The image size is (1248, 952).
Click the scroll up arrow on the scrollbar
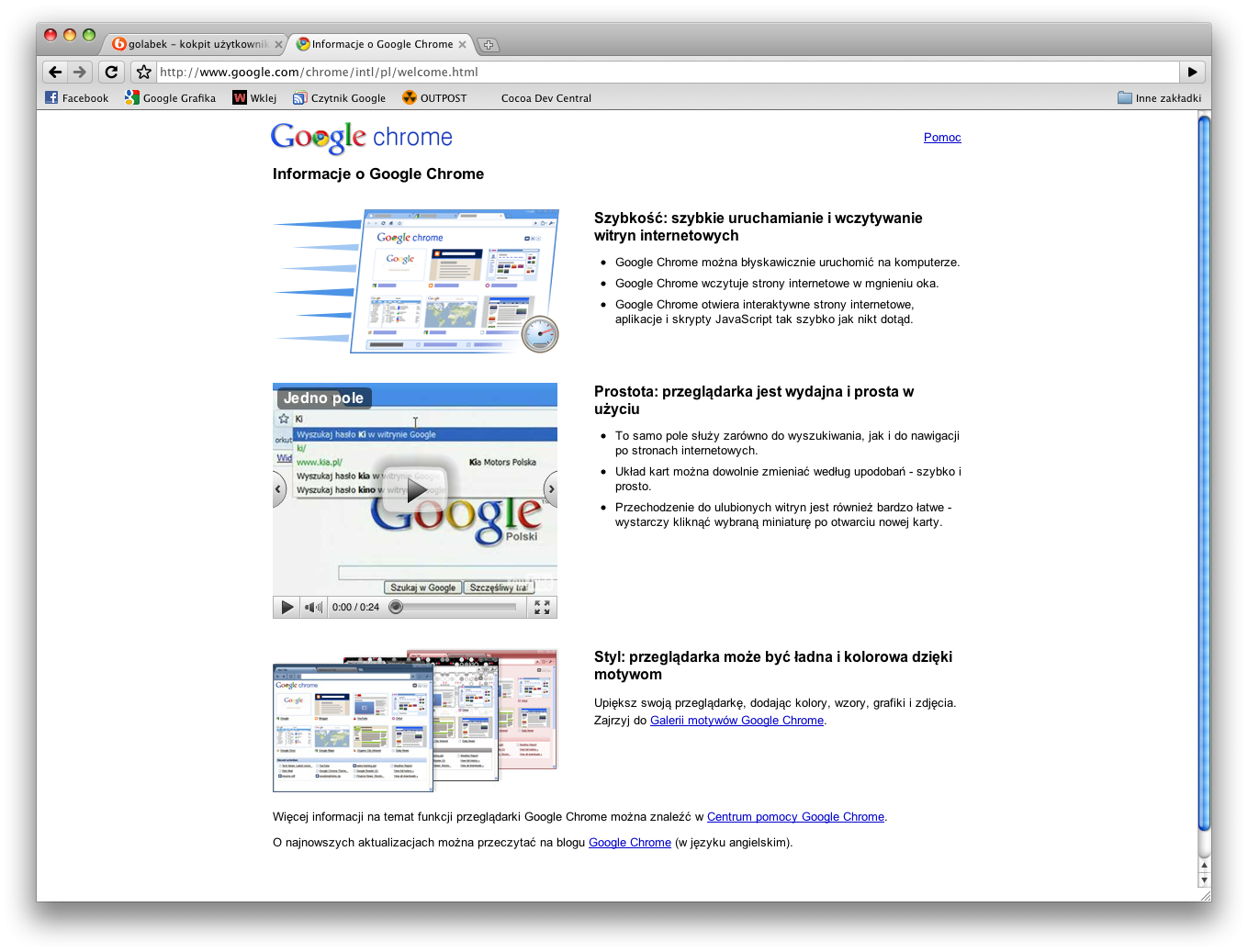pyautogui.click(x=1204, y=865)
